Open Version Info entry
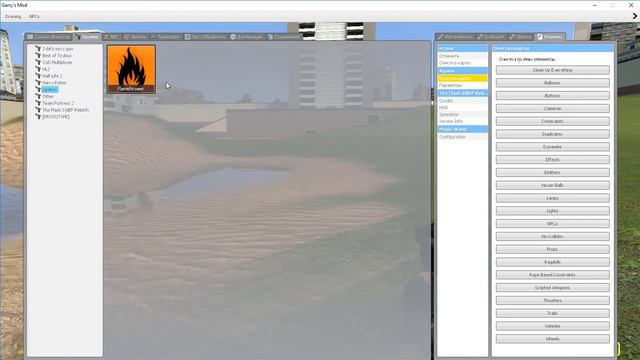This screenshot has width=640, height=360. pos(462,121)
